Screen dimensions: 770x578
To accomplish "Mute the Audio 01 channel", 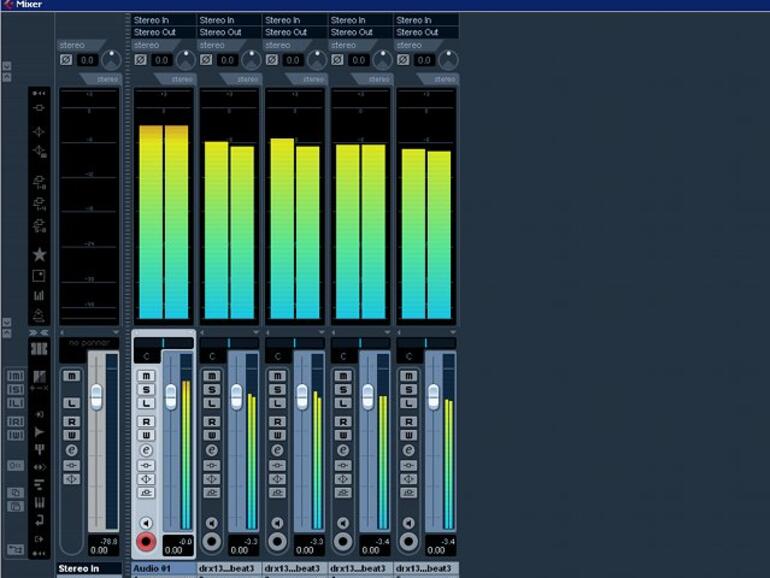I will click(146, 375).
